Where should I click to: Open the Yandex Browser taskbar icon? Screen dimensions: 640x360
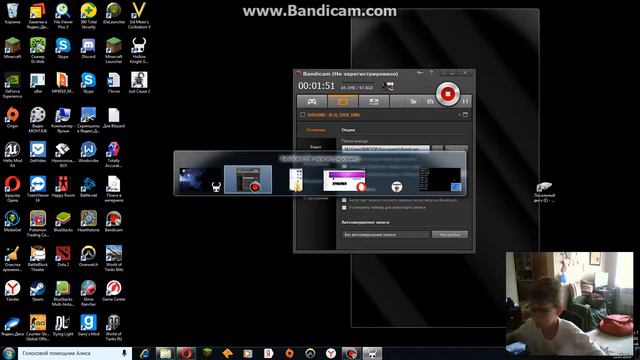[x=331, y=353]
